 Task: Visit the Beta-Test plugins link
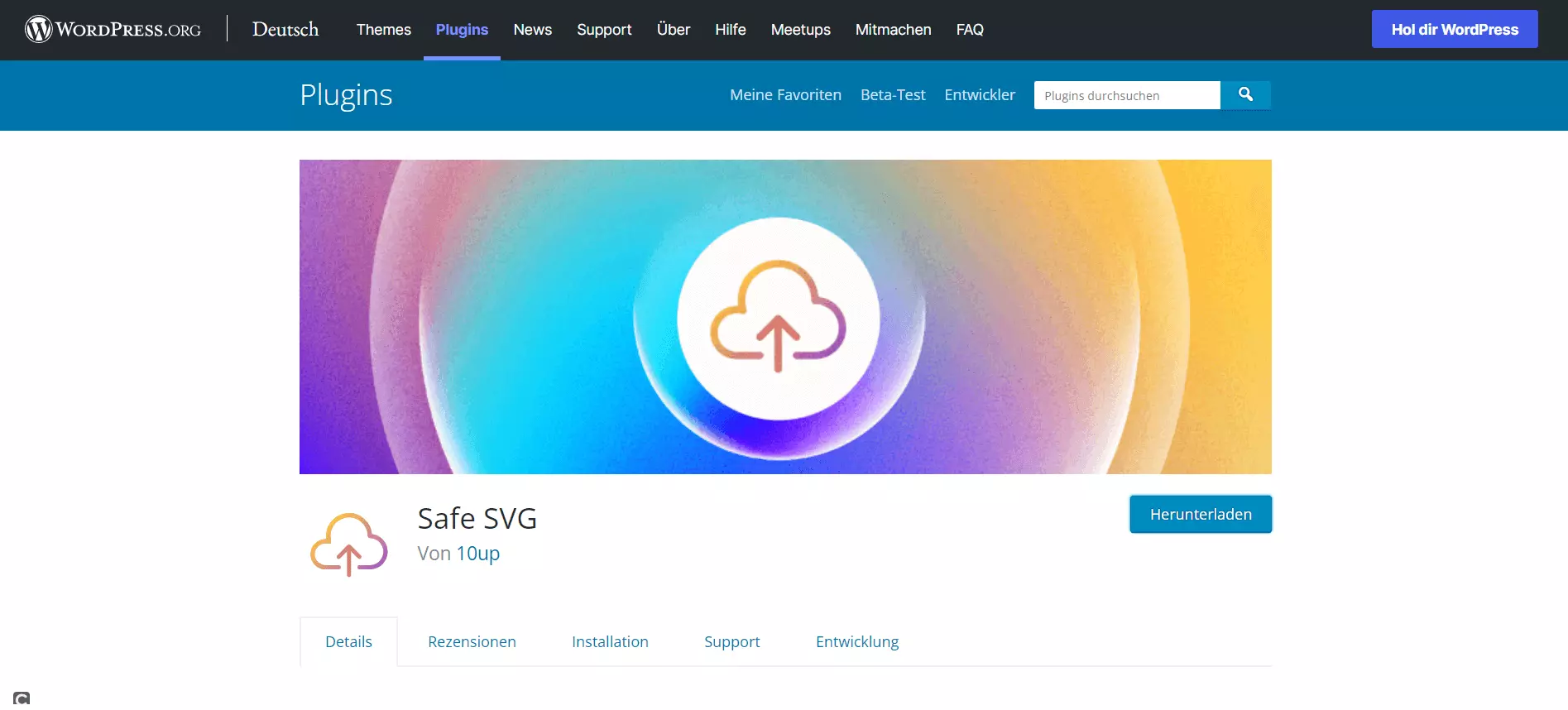click(893, 95)
